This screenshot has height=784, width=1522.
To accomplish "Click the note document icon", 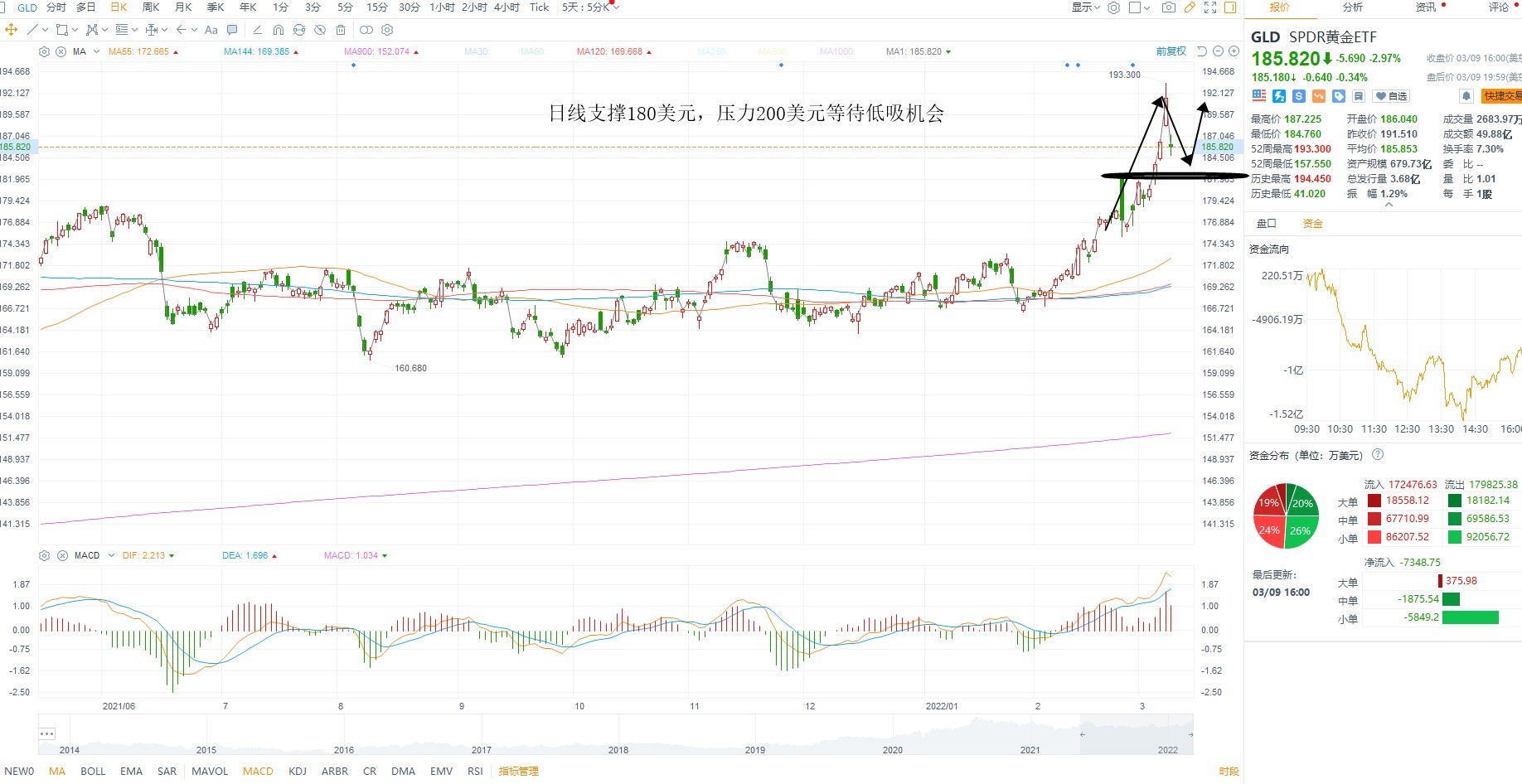I will (x=1359, y=96).
